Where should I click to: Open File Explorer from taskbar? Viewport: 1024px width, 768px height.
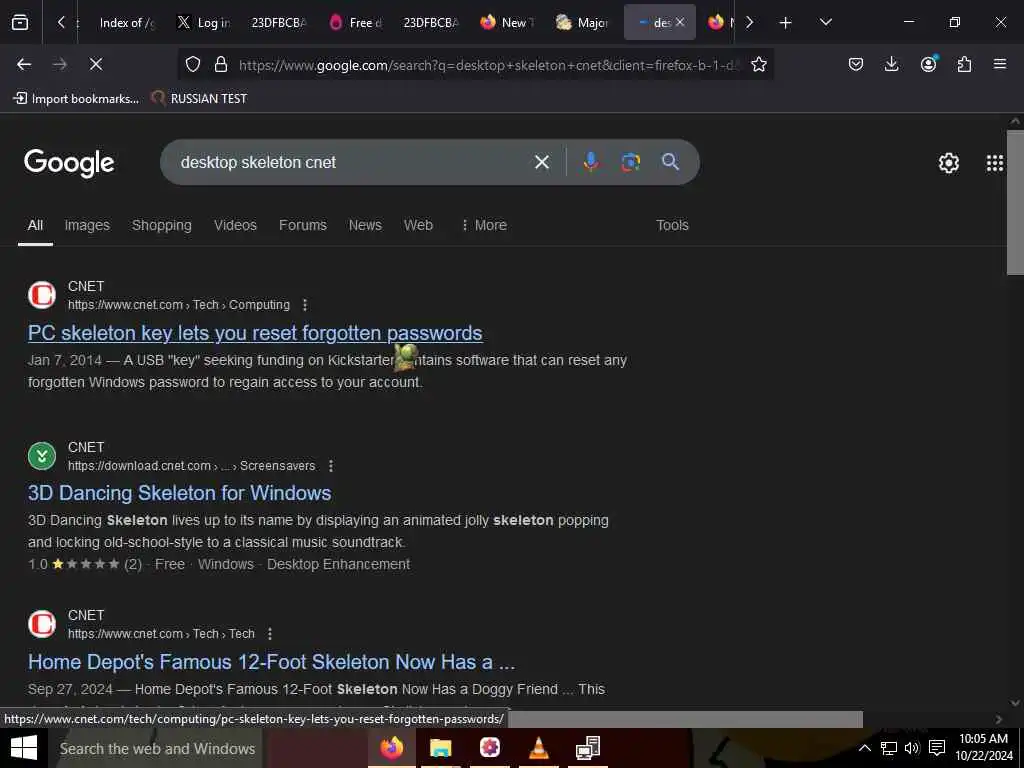pos(441,748)
